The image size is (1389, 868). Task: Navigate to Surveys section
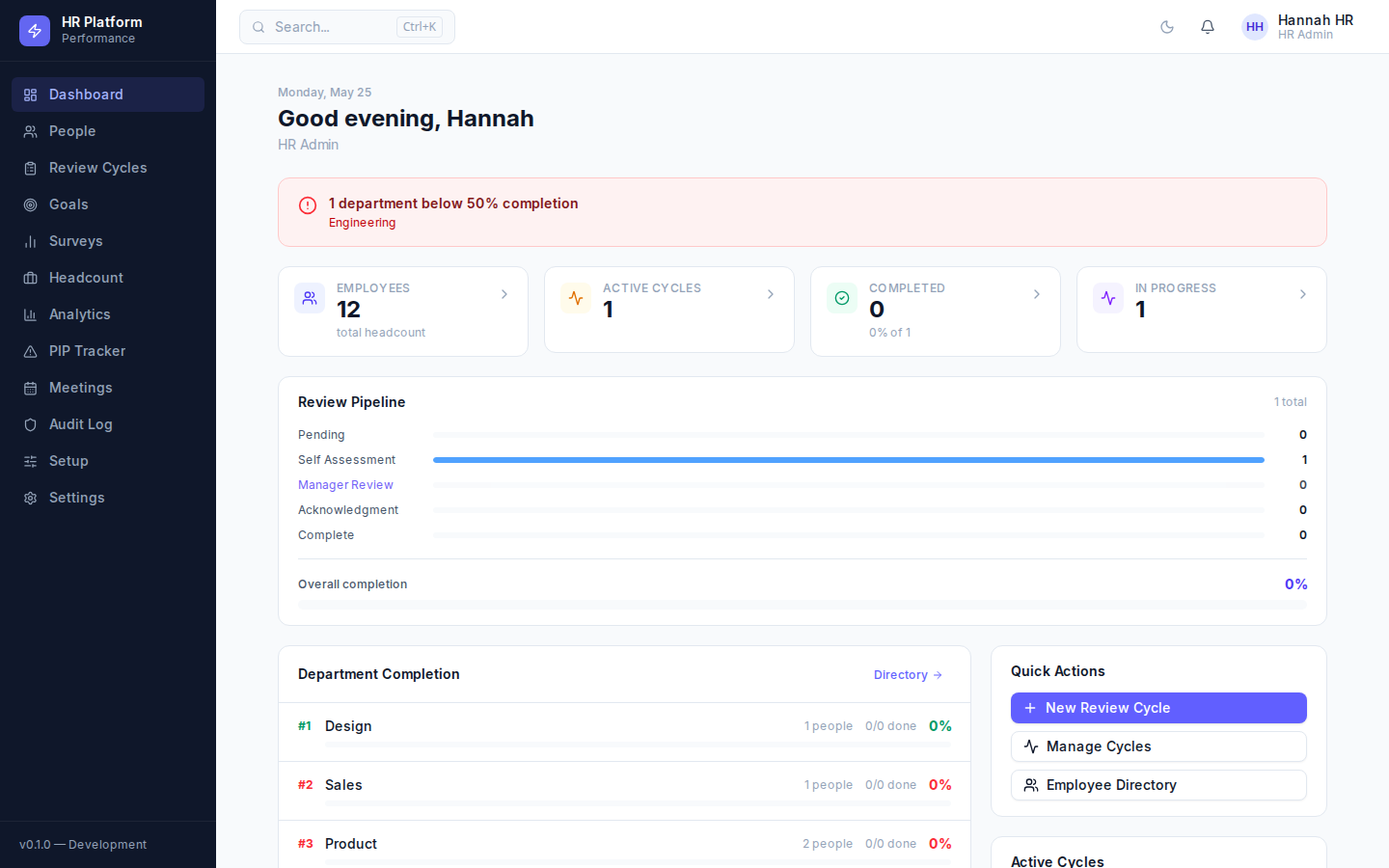pos(108,241)
